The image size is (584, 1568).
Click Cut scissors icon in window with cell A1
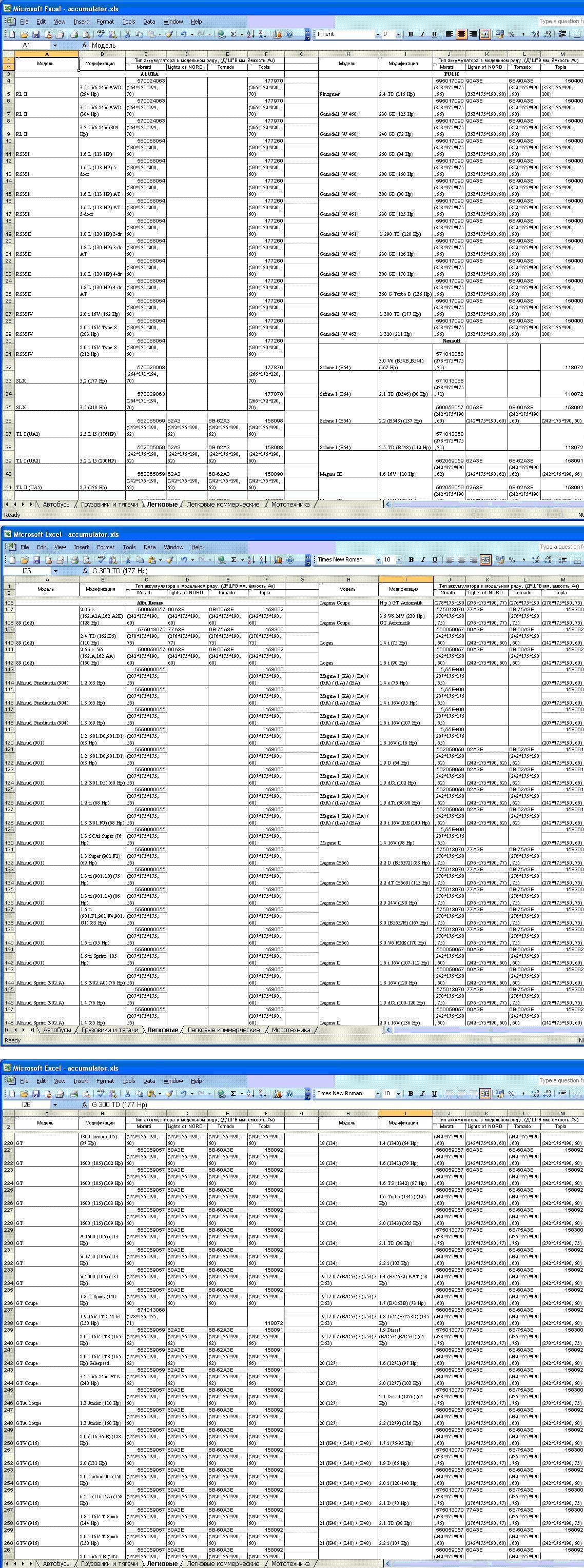pos(128,34)
